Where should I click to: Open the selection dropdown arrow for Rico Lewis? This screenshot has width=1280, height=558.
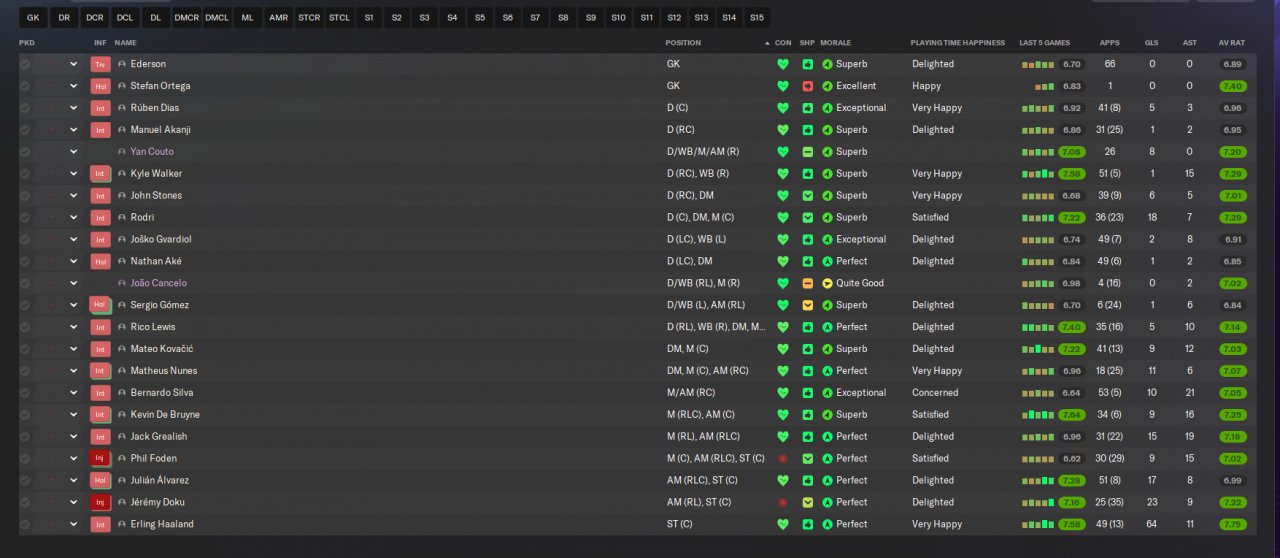tap(73, 327)
